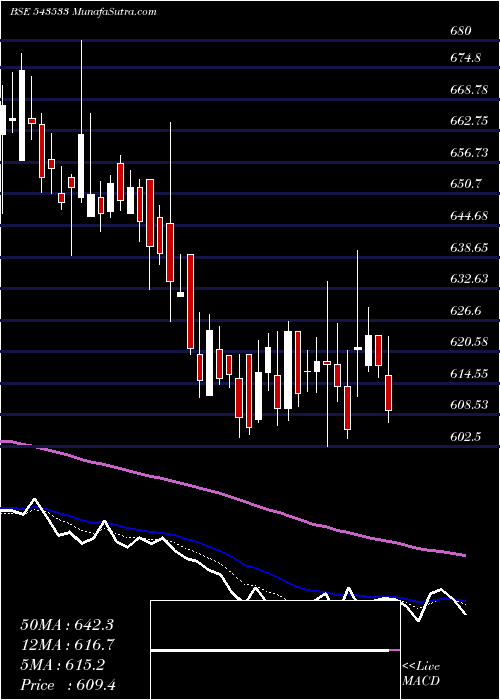Screen dimensions: 500x700
Task: Click the 50MA : 642.3 reading
Action: click(x=66, y=625)
